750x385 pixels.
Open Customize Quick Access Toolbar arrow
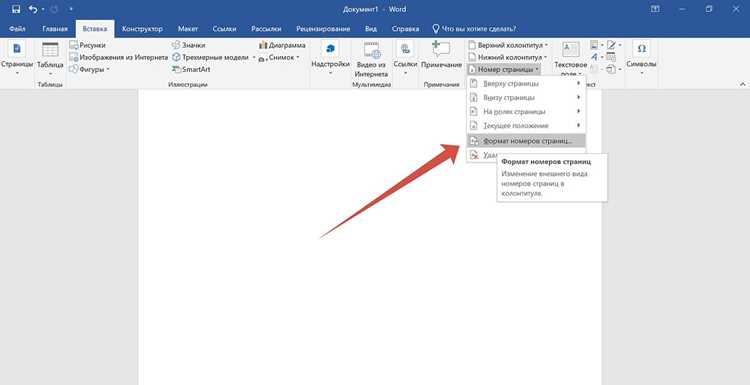click(71, 9)
